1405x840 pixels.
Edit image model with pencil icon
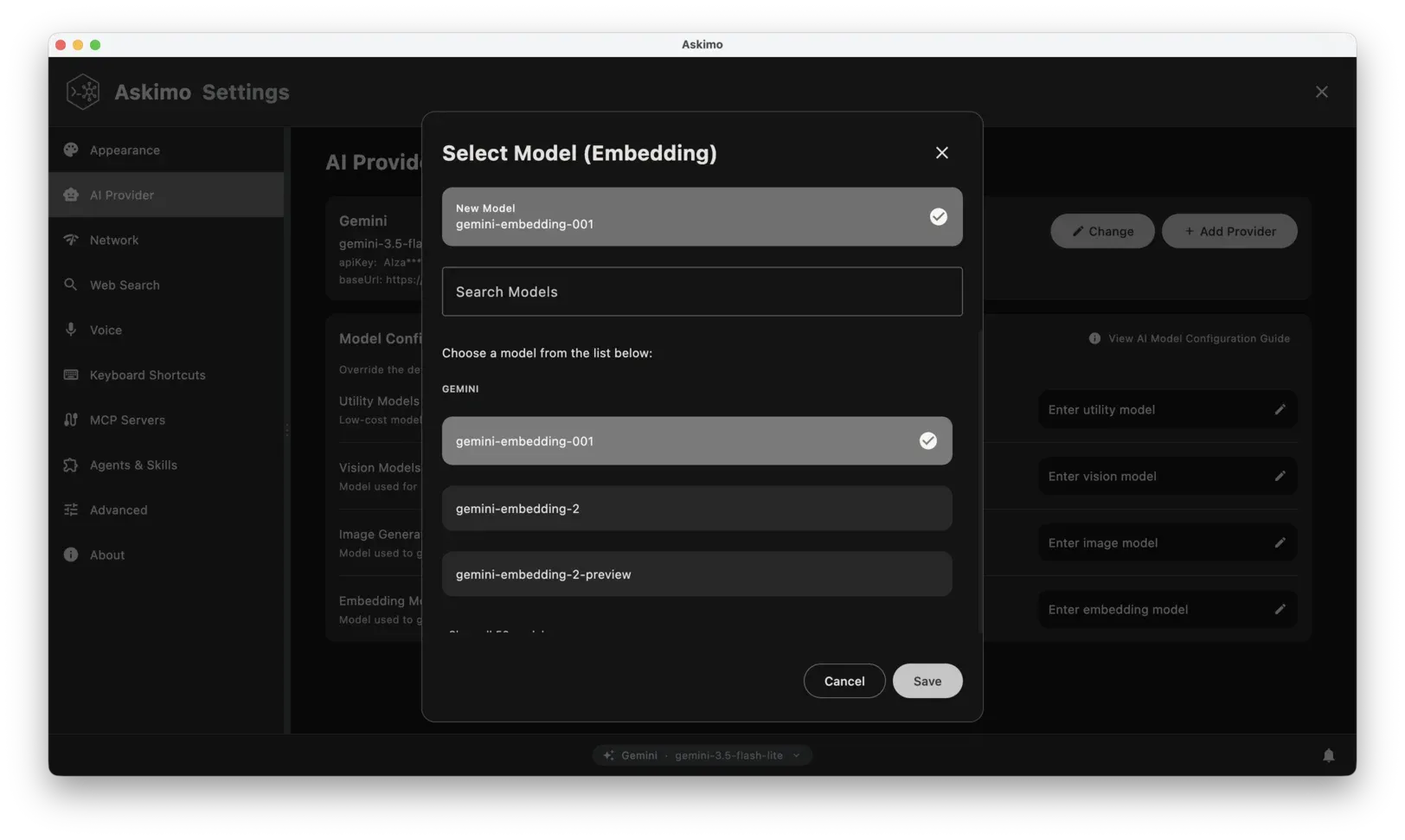pyautogui.click(x=1280, y=542)
